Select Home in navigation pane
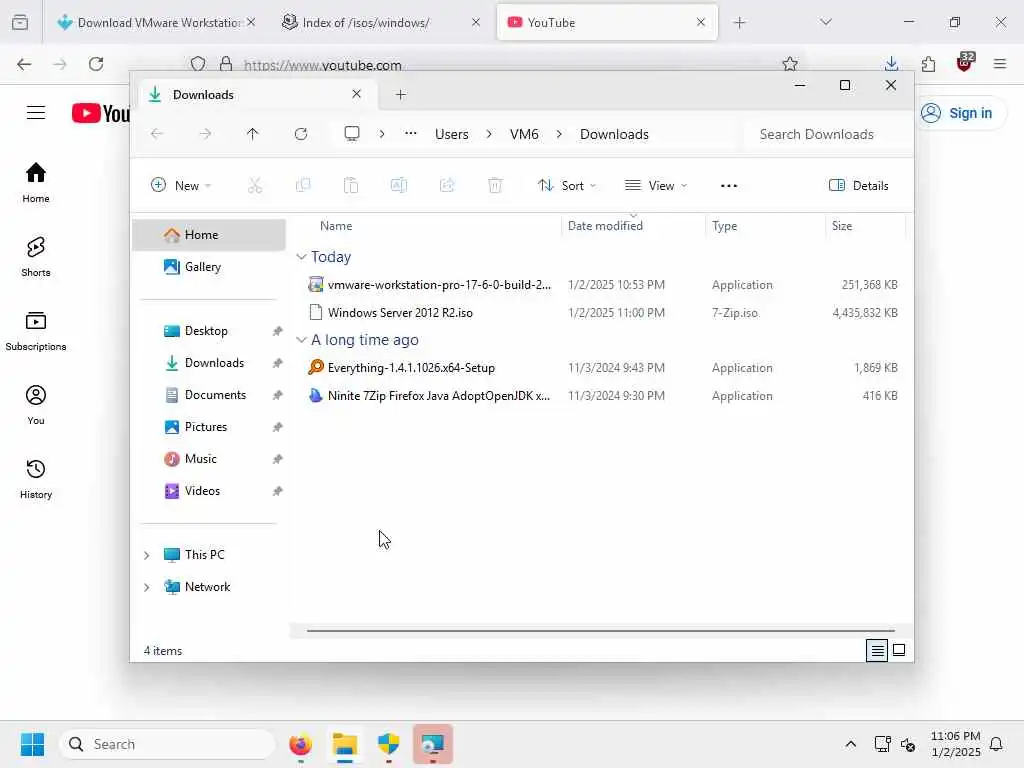Image resolution: width=1024 pixels, height=768 pixels. (x=209, y=235)
